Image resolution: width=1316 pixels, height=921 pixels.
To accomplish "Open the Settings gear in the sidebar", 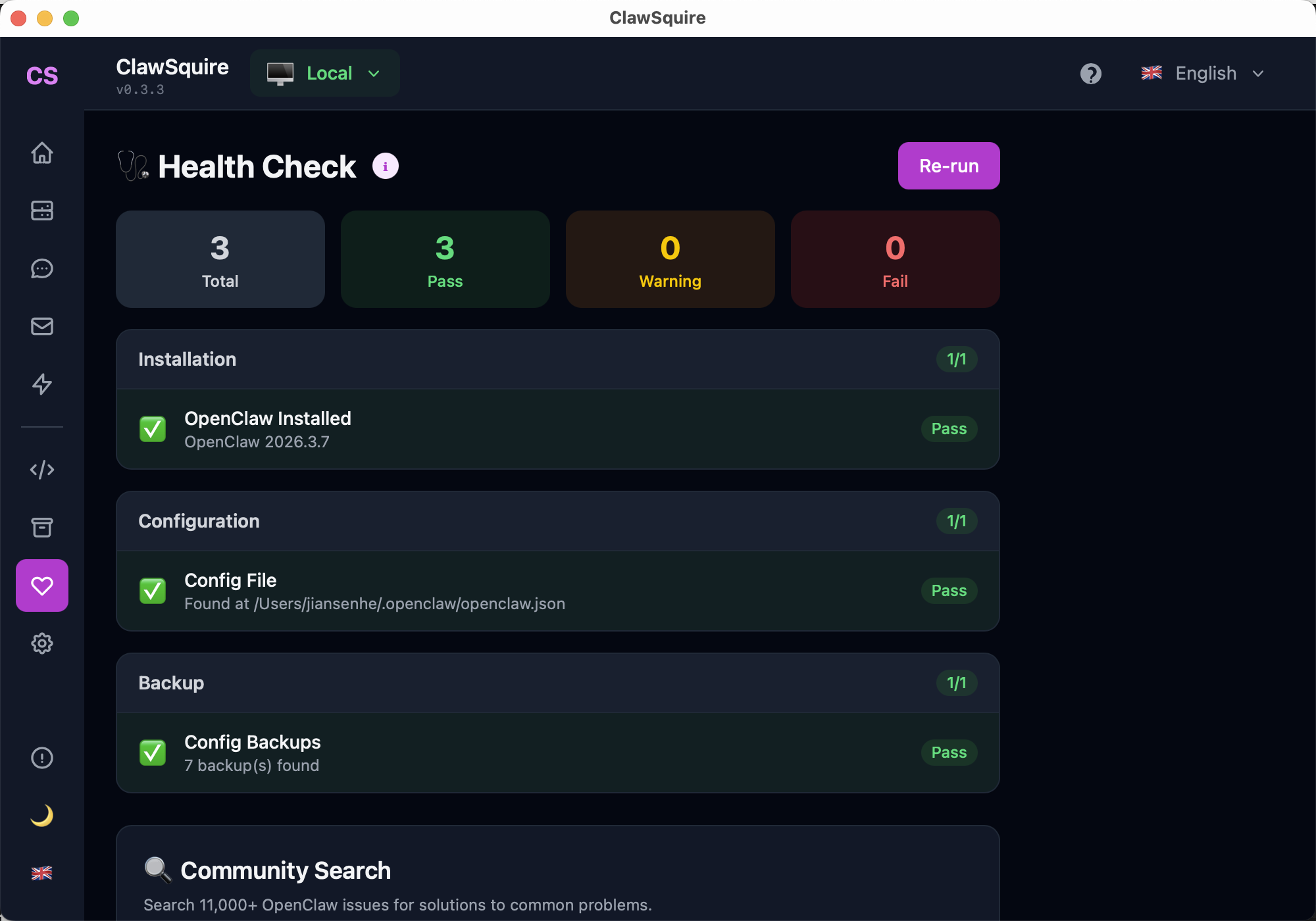I will (42, 643).
